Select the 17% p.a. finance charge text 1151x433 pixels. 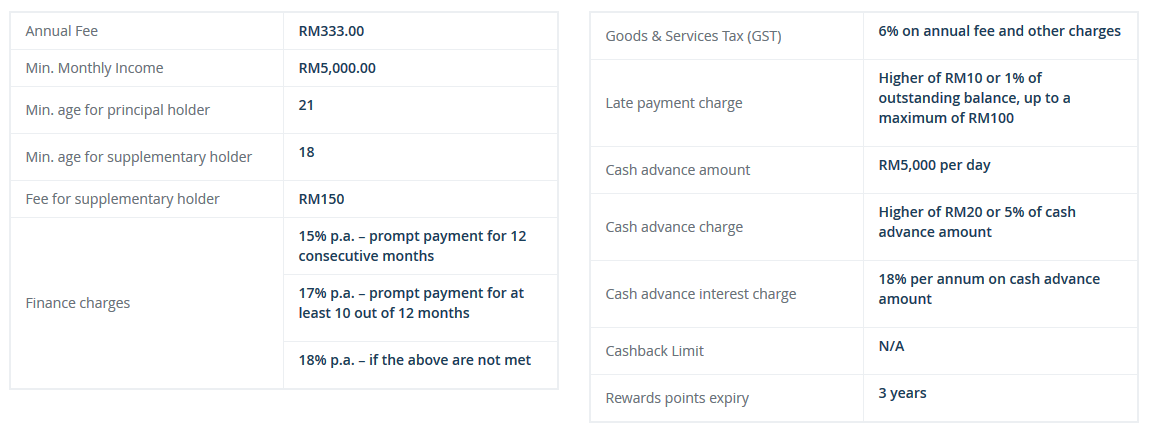411,303
